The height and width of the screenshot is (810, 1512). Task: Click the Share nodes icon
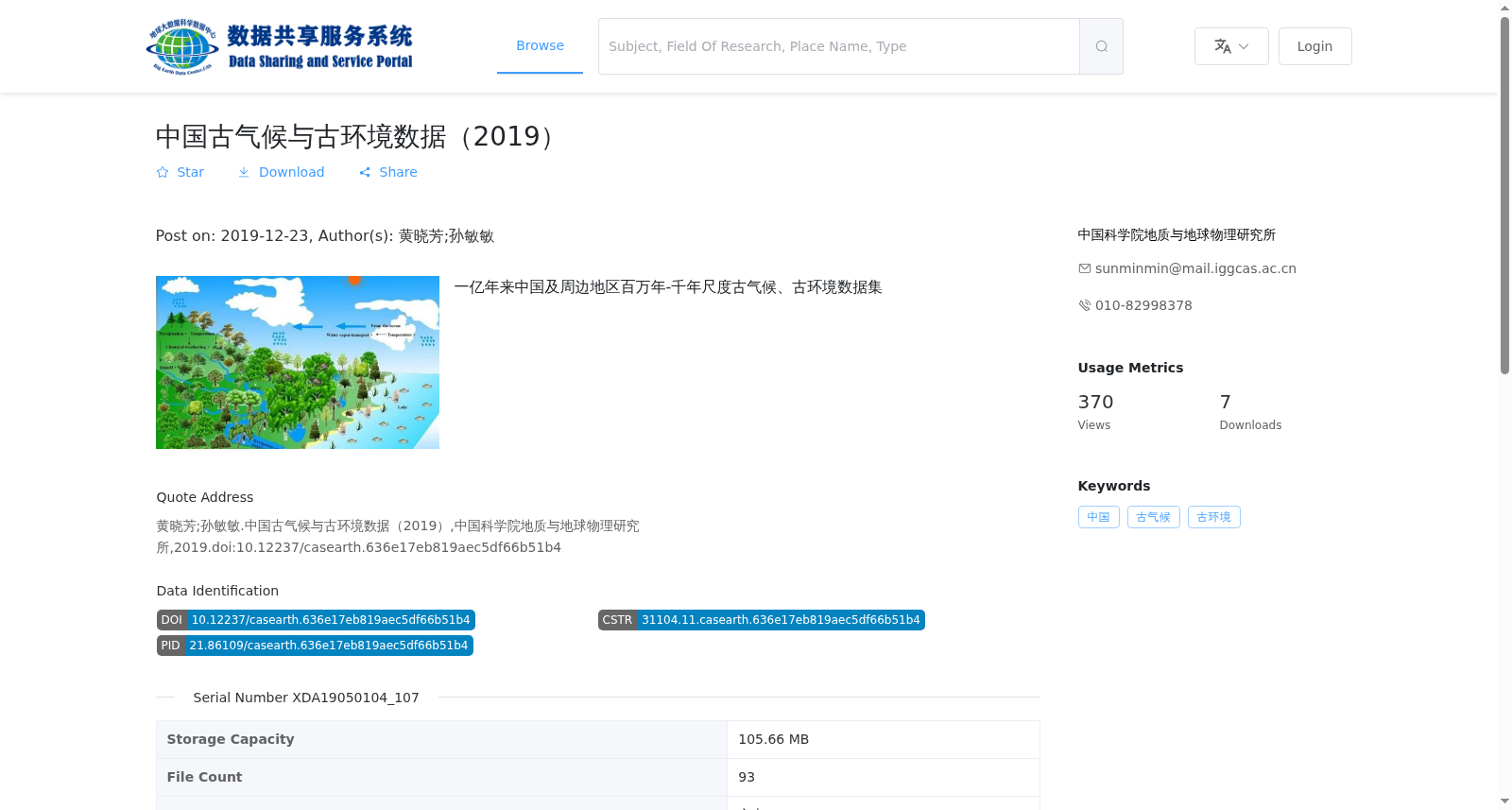coord(365,172)
